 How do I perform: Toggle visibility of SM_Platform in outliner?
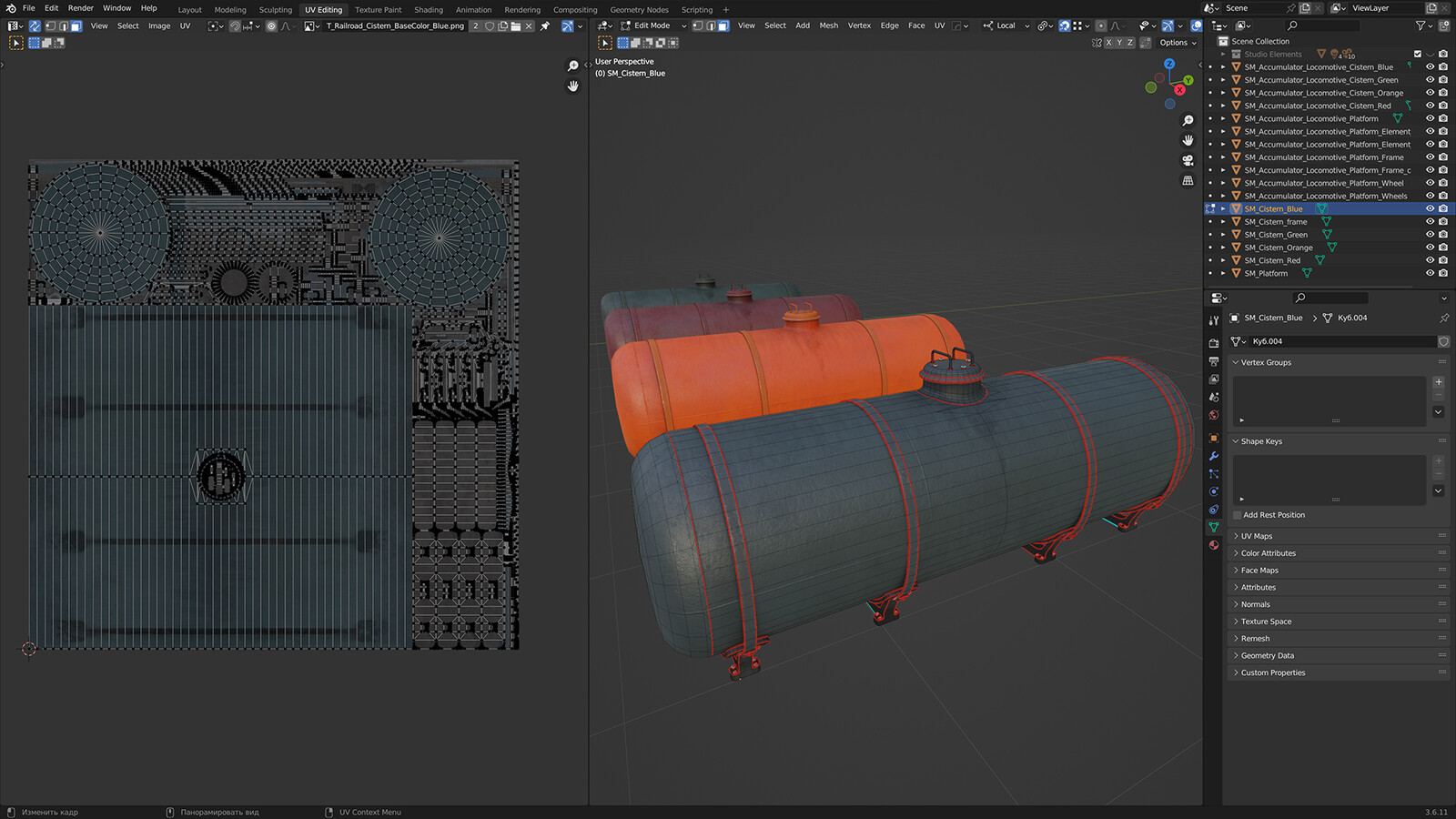(1430, 273)
